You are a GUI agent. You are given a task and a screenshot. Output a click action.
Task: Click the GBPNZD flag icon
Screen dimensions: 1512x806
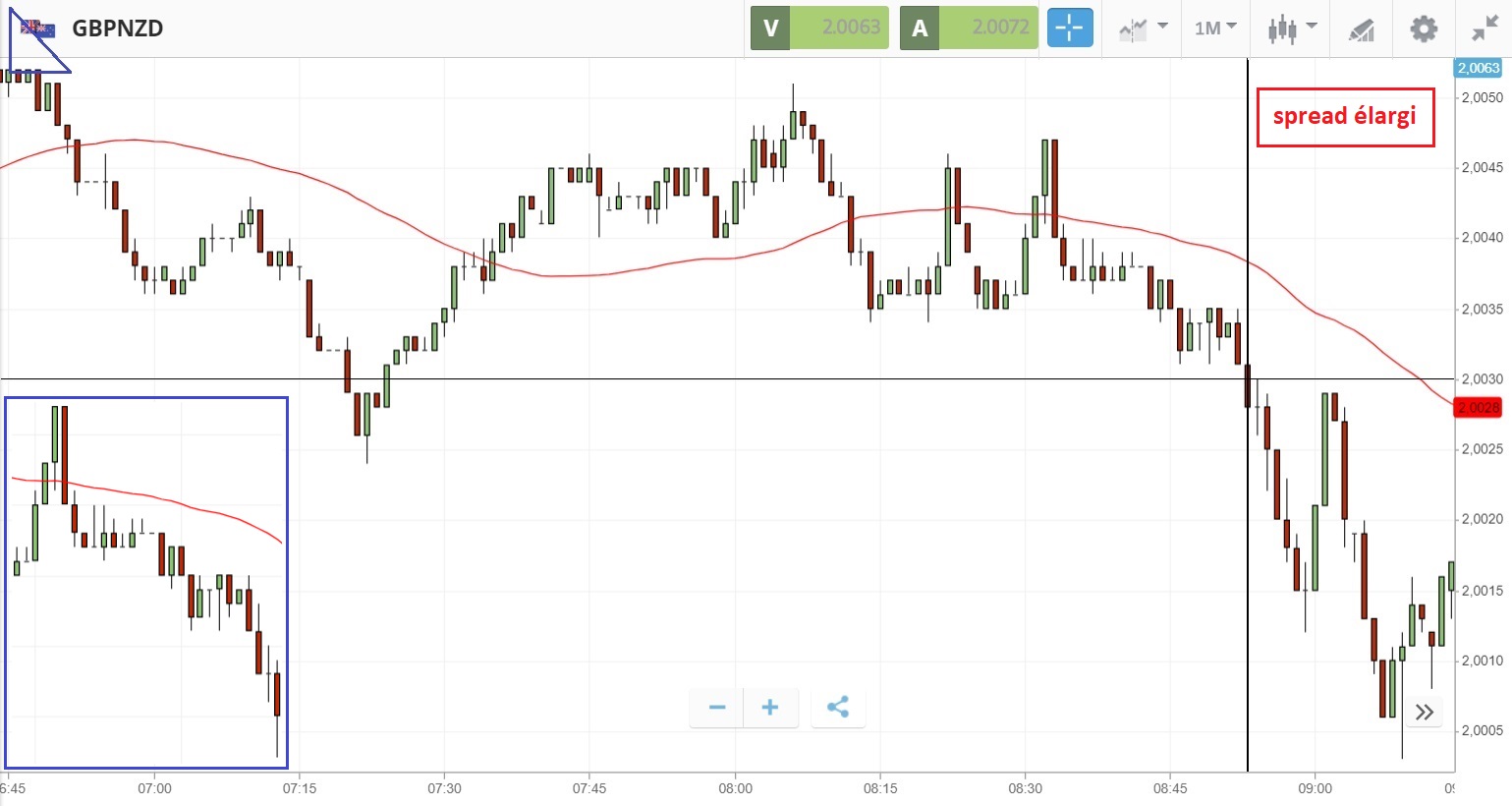(38, 29)
